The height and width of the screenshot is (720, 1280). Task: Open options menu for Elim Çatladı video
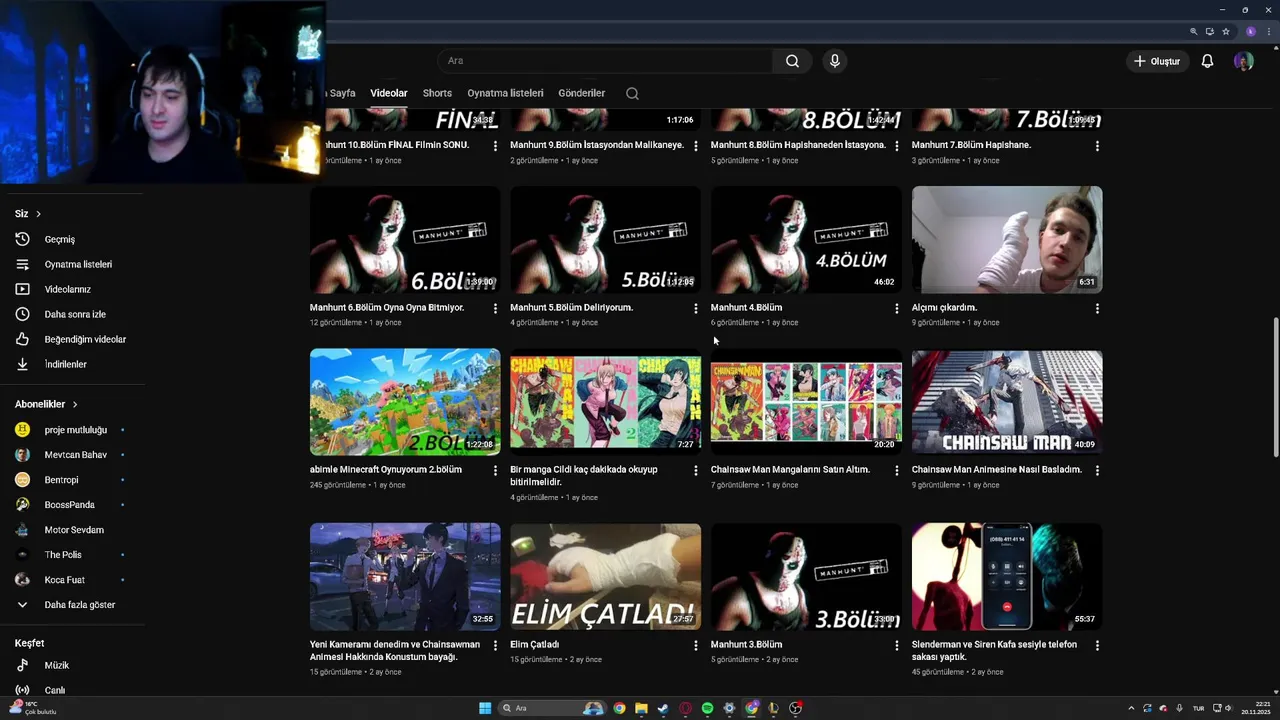click(x=696, y=646)
